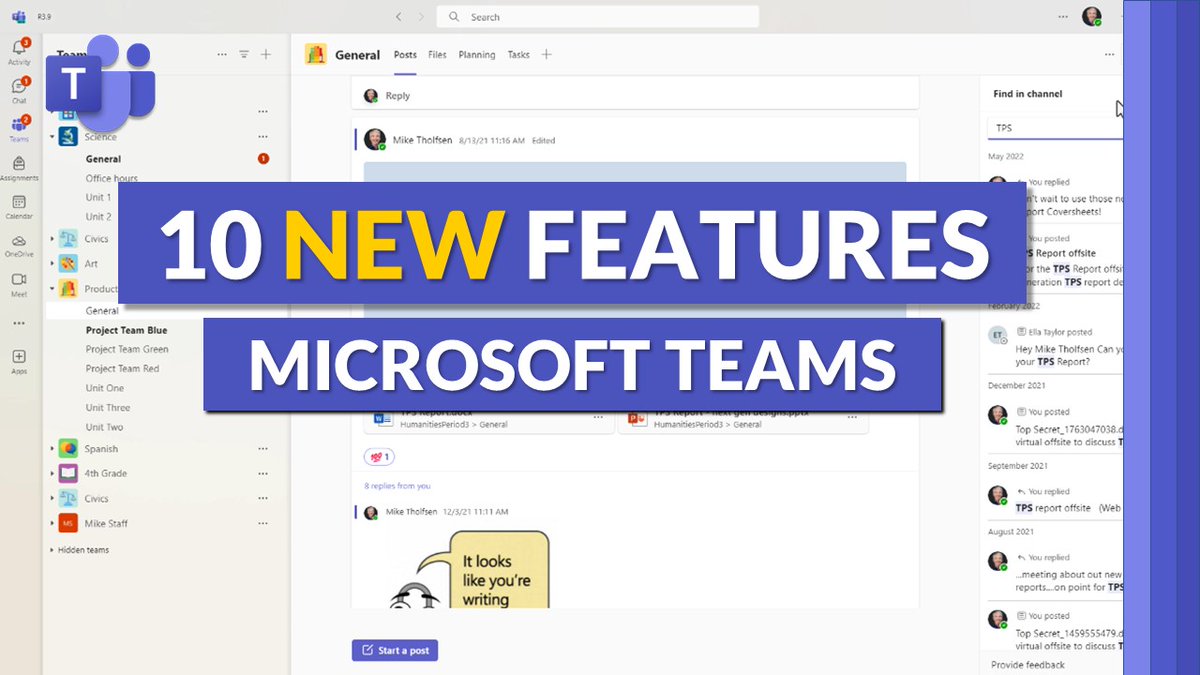Open the Activity feed in left rail
Image resolution: width=1200 pixels, height=675 pixels.
(x=19, y=52)
